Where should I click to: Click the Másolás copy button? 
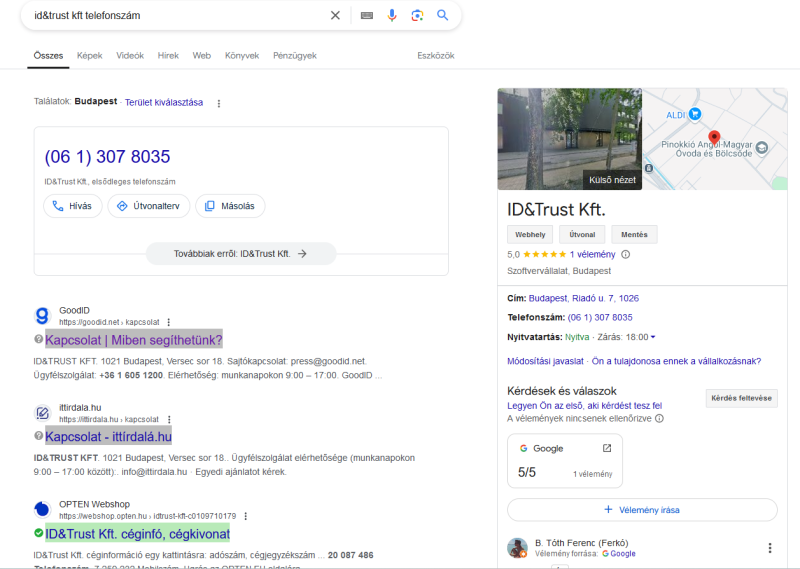pyautogui.click(x=230, y=206)
